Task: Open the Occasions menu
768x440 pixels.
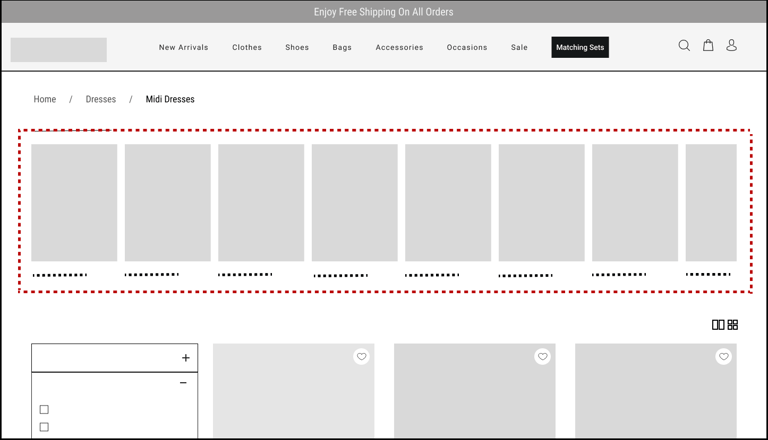Action: tap(467, 48)
